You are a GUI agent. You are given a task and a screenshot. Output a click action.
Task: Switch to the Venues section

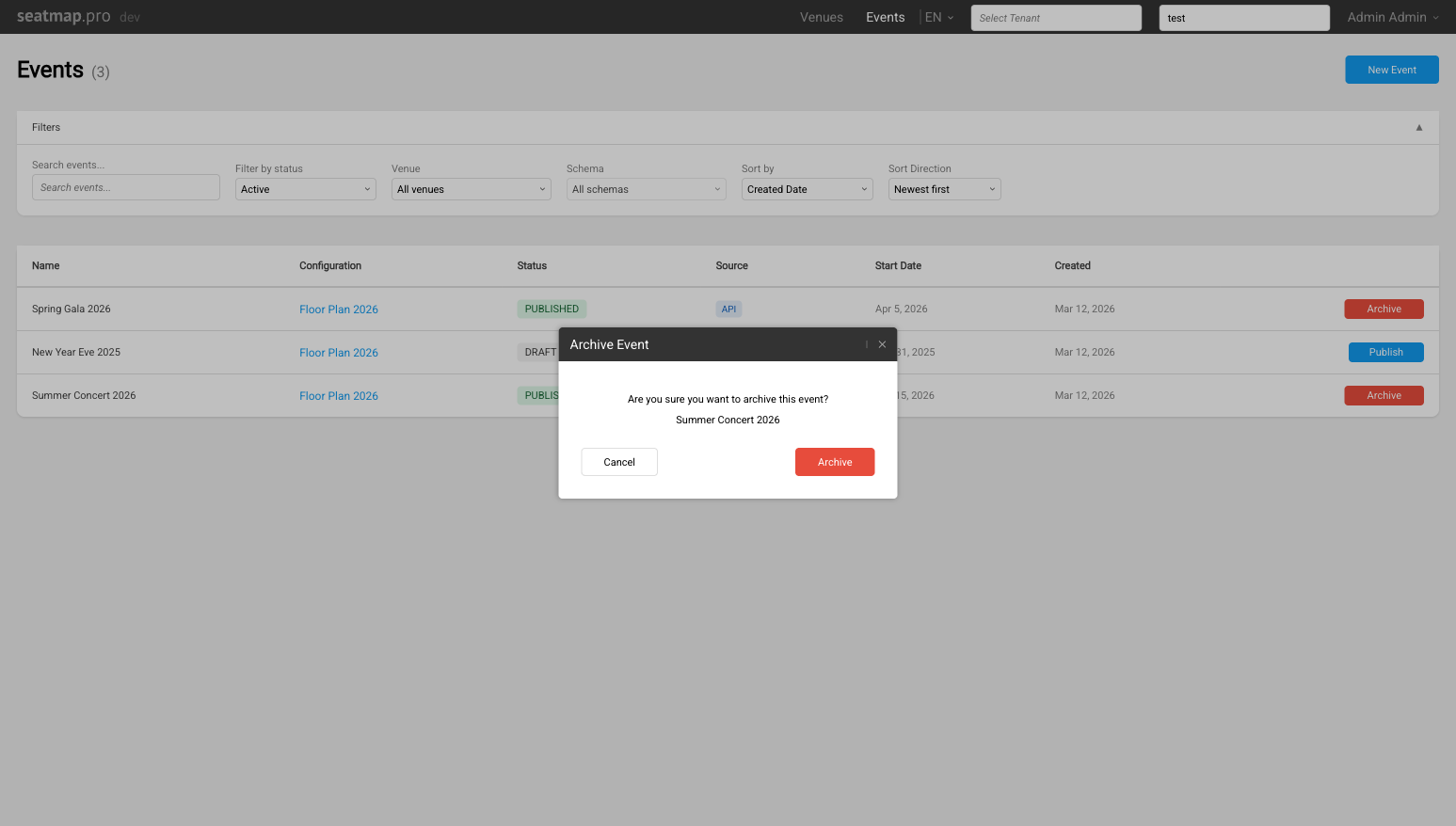click(821, 16)
